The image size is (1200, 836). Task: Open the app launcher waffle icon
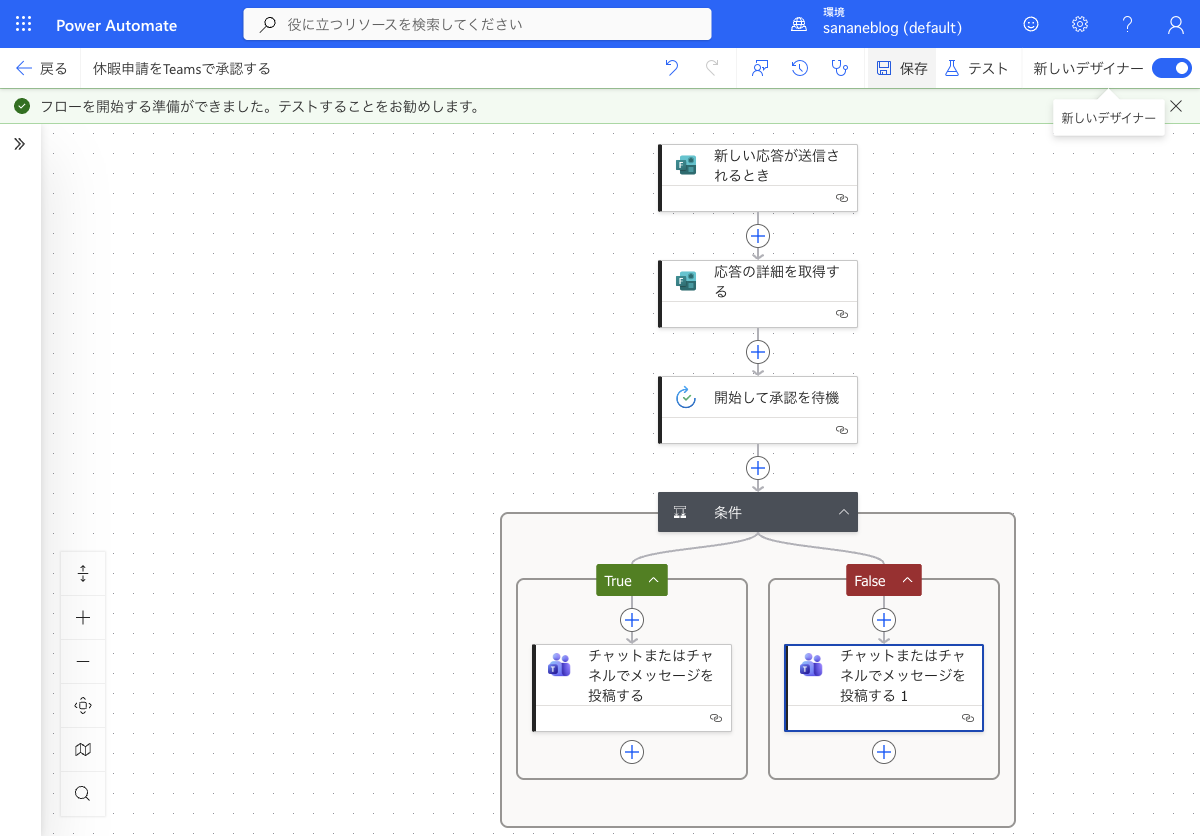click(24, 25)
